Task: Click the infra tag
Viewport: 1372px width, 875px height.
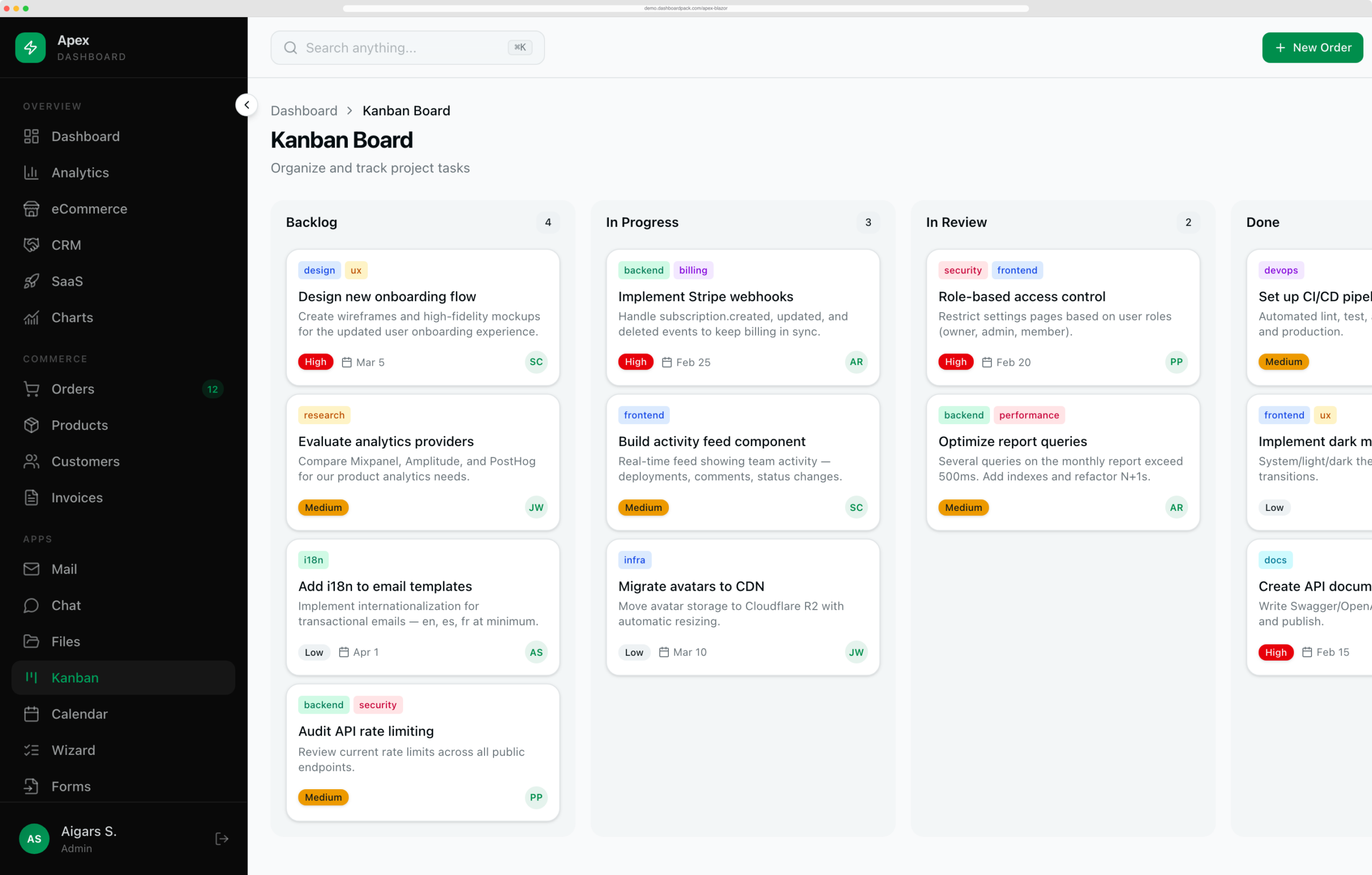Action: 634,560
